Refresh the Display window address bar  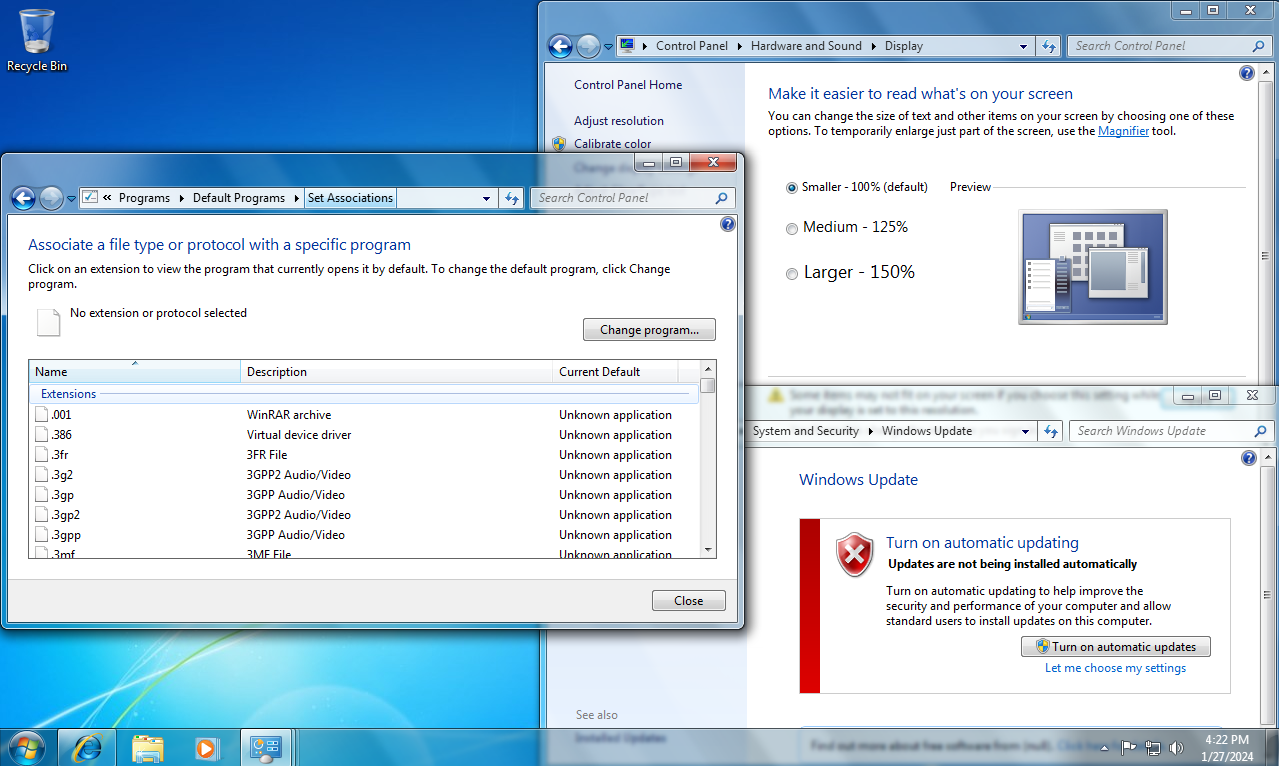click(1049, 46)
